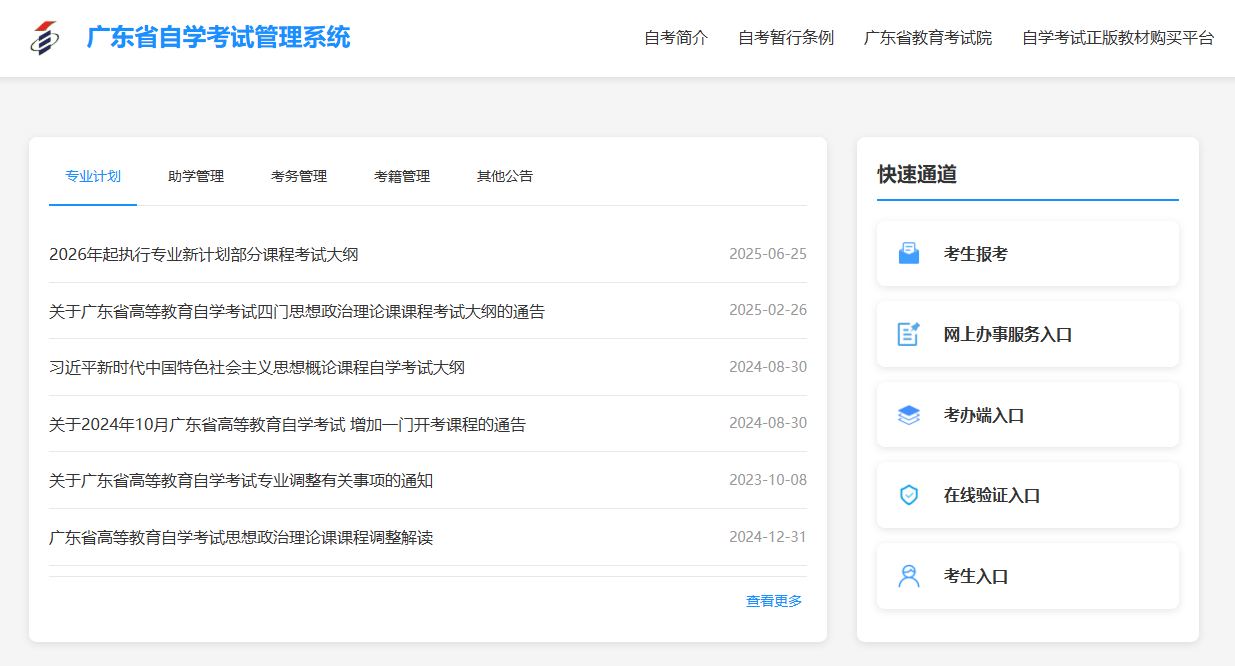The image size is (1235, 666).
Task: Click the 考办端入口 layers icon
Action: tap(908, 415)
